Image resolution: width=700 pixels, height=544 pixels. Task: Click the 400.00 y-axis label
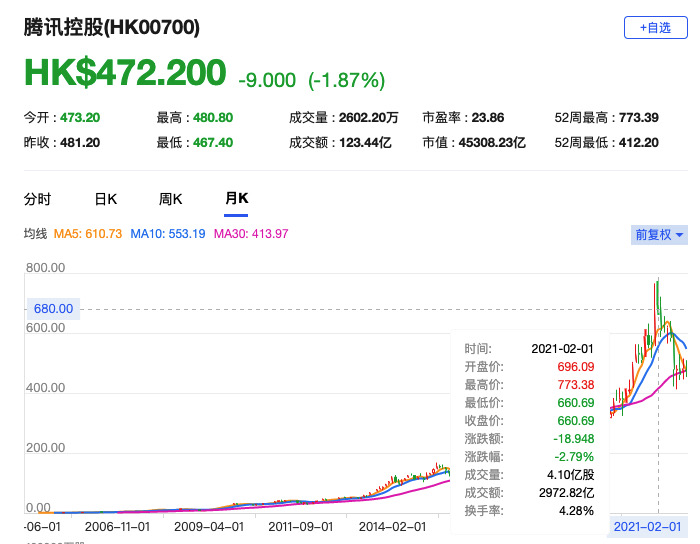tap(46, 388)
